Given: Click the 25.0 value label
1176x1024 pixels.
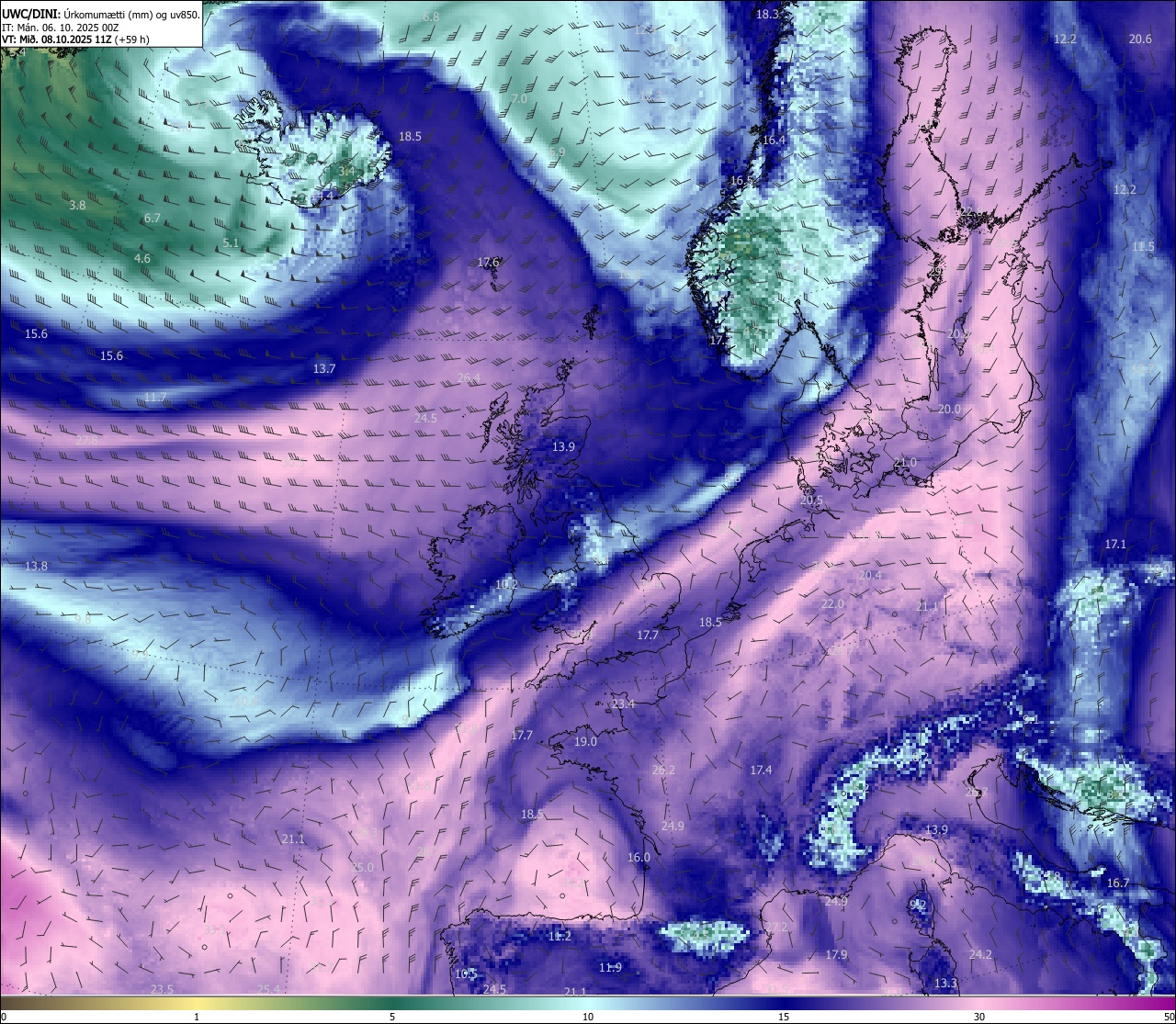Looking at the screenshot, I should click(x=363, y=867).
